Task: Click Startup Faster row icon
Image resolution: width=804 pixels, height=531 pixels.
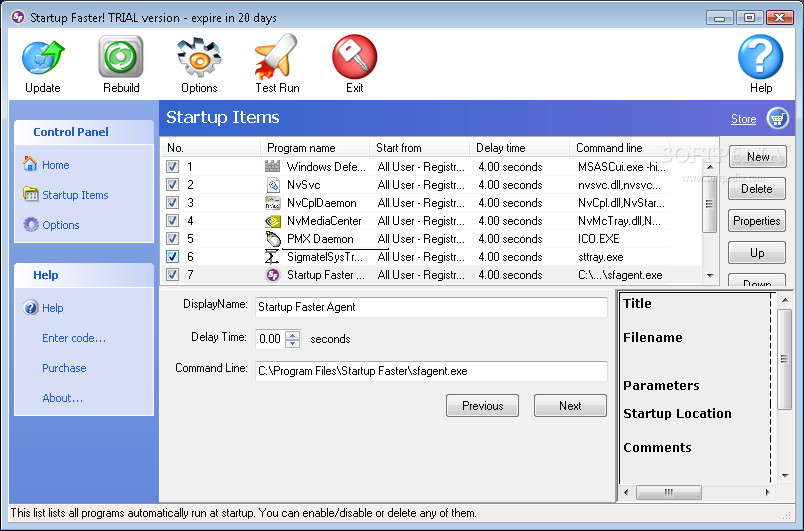Action: tap(273, 275)
